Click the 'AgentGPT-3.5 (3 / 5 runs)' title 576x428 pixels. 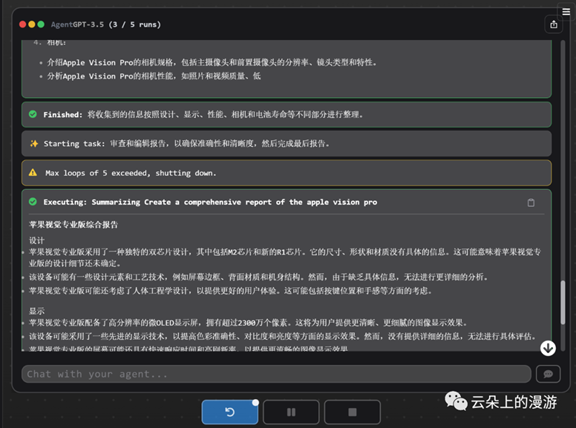pos(106,25)
